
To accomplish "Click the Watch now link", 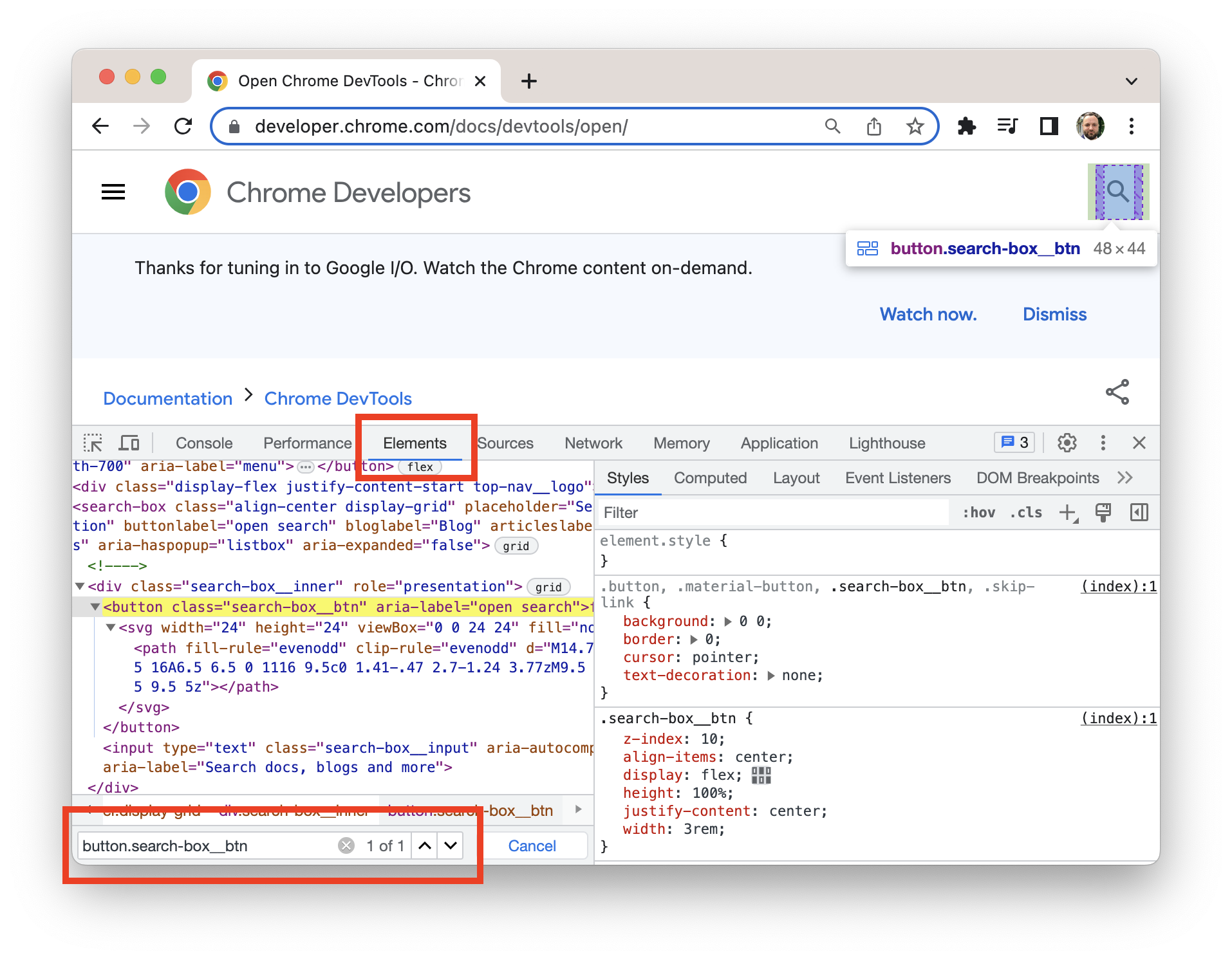I will click(928, 314).
